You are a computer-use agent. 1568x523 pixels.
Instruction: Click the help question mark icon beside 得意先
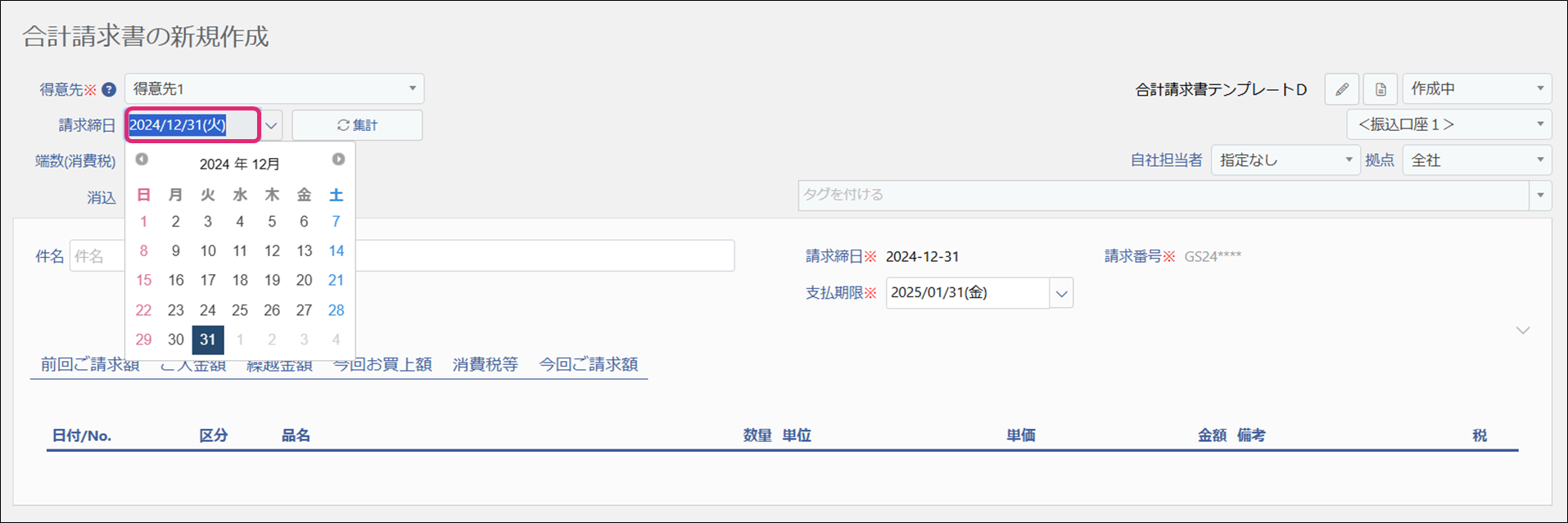pos(108,89)
